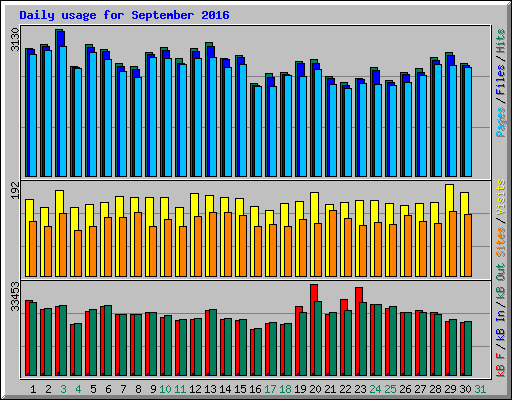Click the cyan "Pages" legend label

[x=501, y=122]
